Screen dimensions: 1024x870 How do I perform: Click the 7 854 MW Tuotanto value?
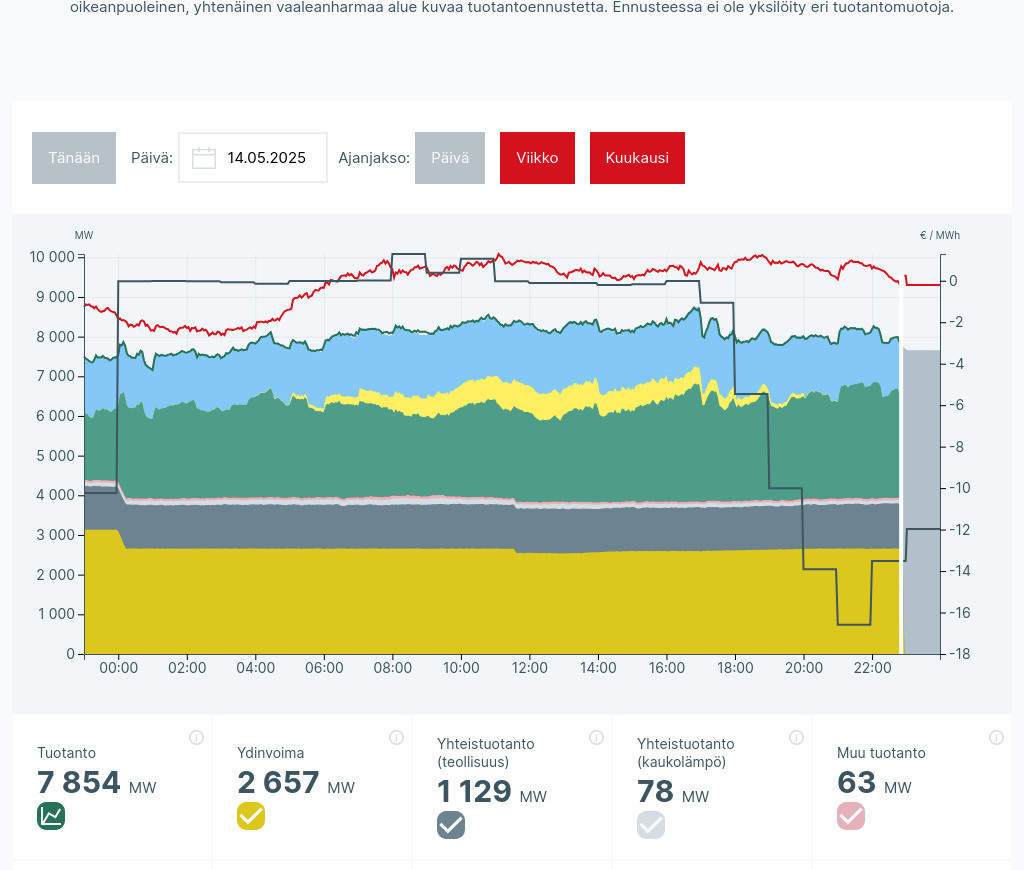point(80,783)
